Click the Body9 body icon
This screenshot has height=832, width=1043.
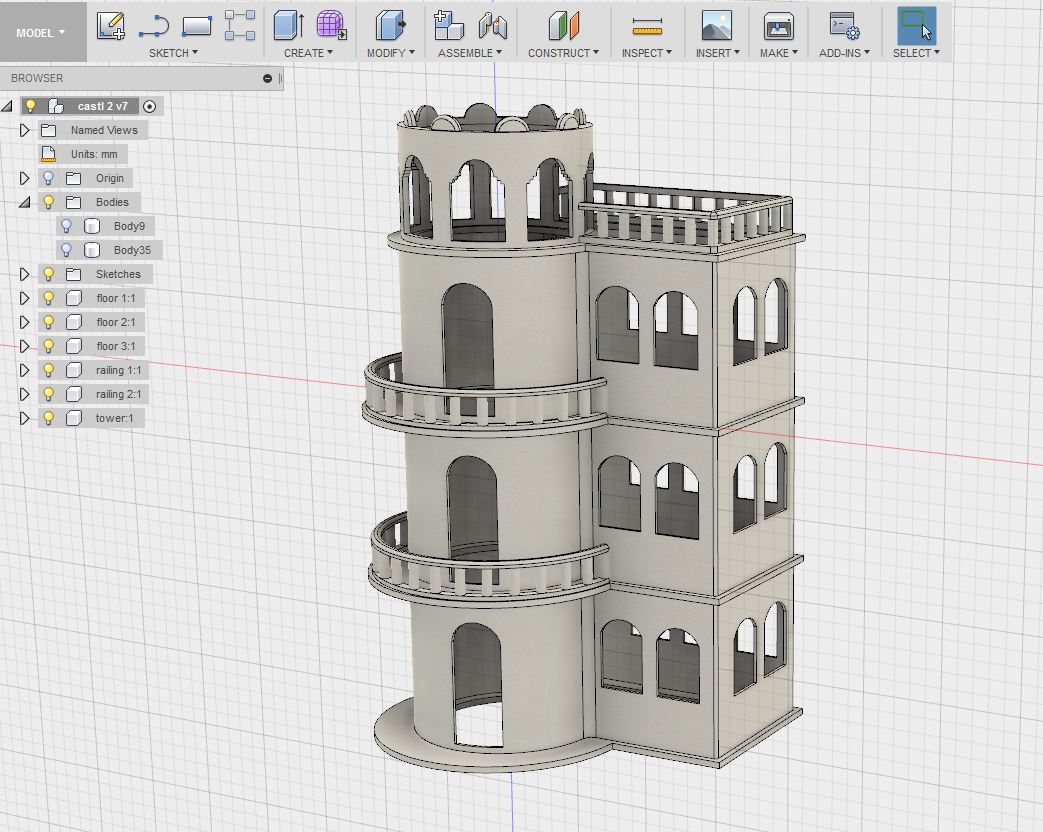click(x=92, y=226)
